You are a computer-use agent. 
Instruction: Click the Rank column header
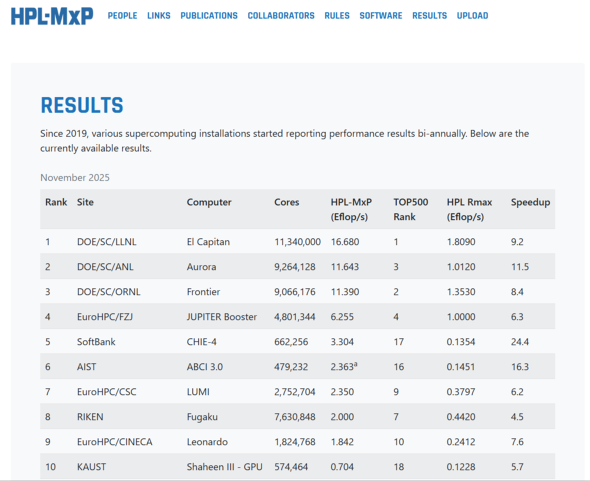(56, 202)
